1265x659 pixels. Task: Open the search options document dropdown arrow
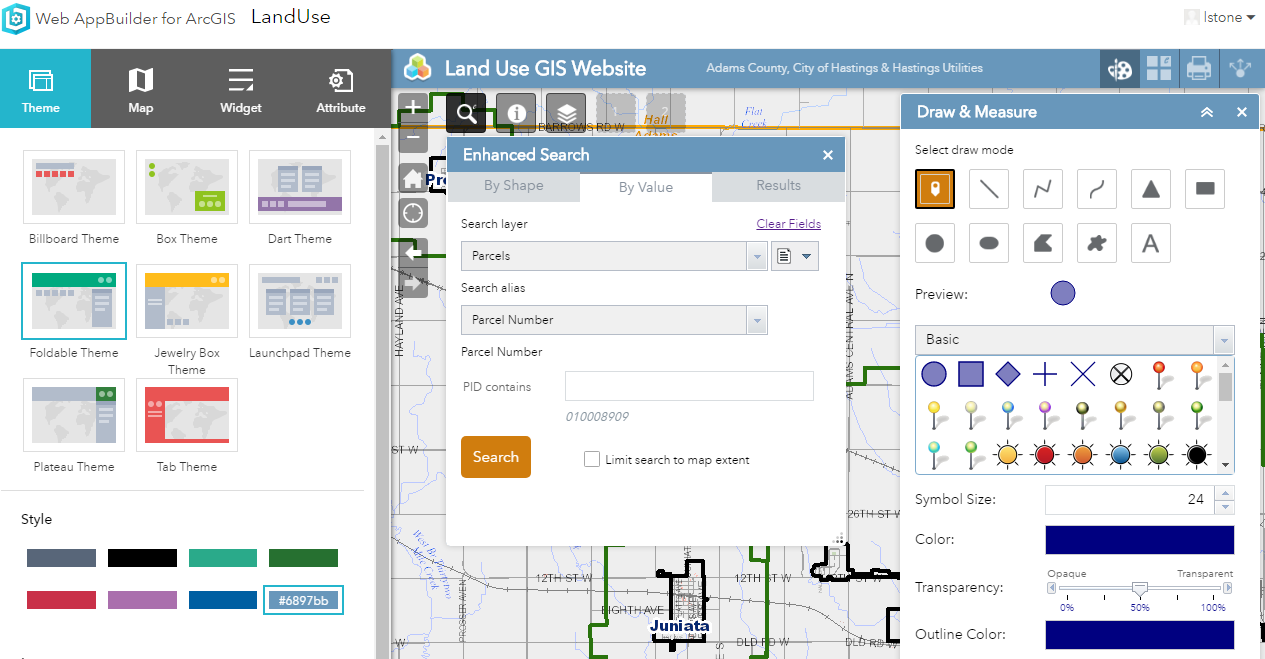pyautogui.click(x=808, y=256)
